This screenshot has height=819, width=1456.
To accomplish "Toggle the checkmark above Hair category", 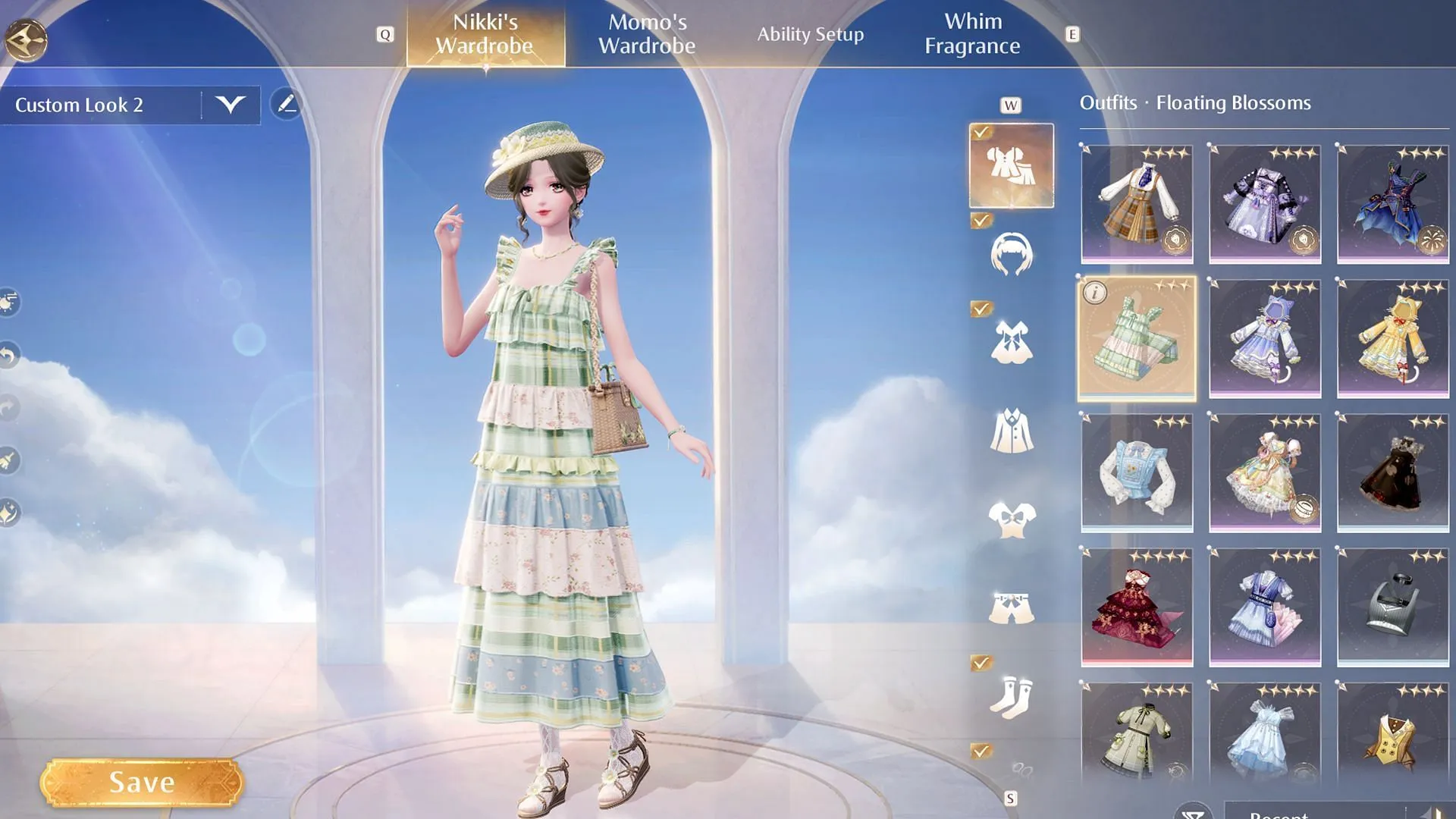I will (981, 221).
